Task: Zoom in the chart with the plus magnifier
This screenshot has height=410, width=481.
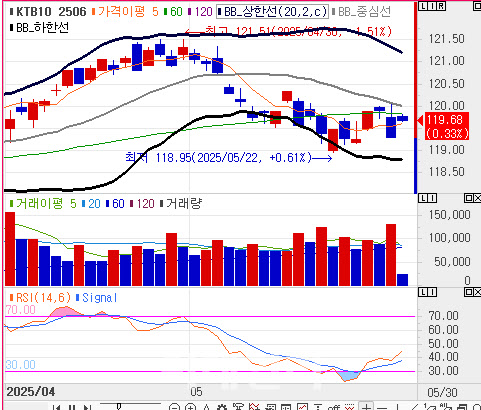Action: pos(190,407)
